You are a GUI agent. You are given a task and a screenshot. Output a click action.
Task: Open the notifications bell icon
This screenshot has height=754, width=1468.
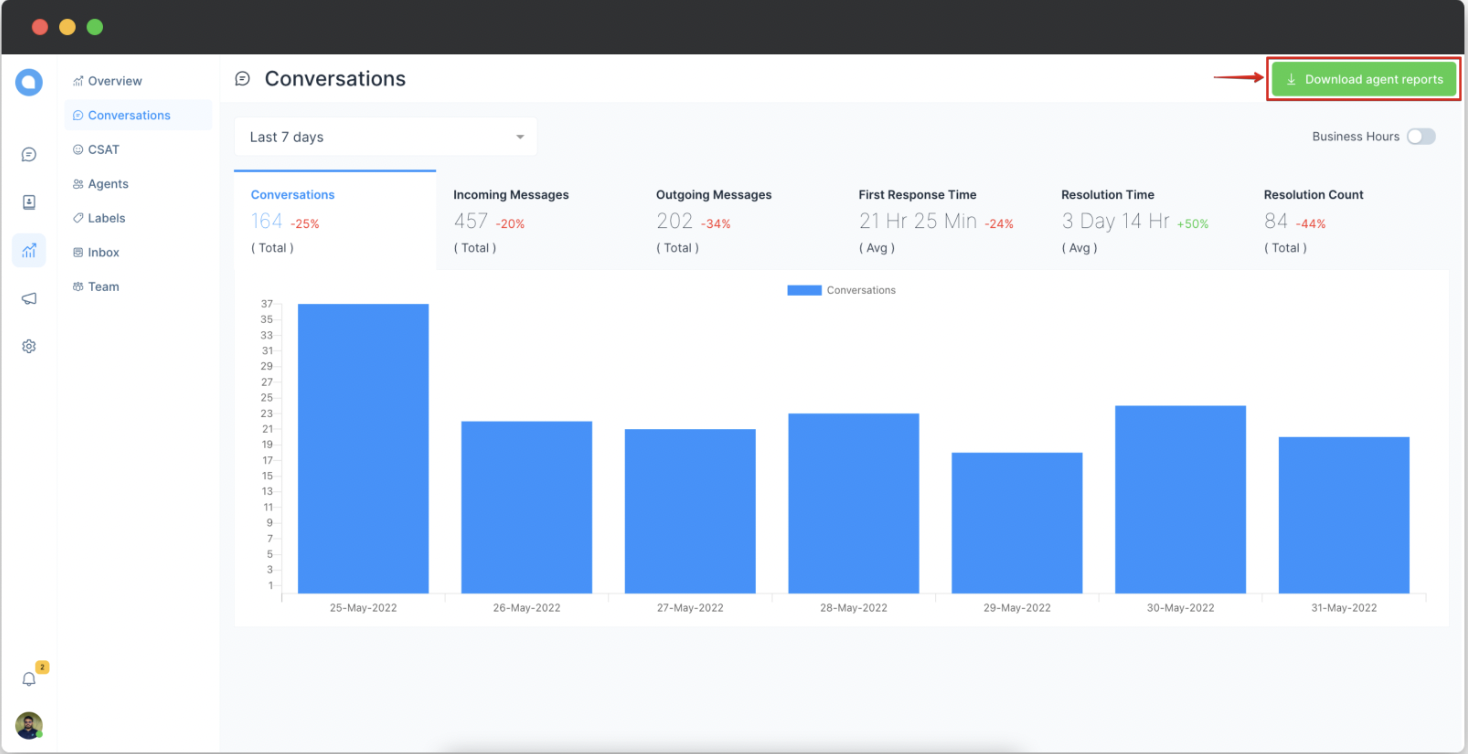29,679
